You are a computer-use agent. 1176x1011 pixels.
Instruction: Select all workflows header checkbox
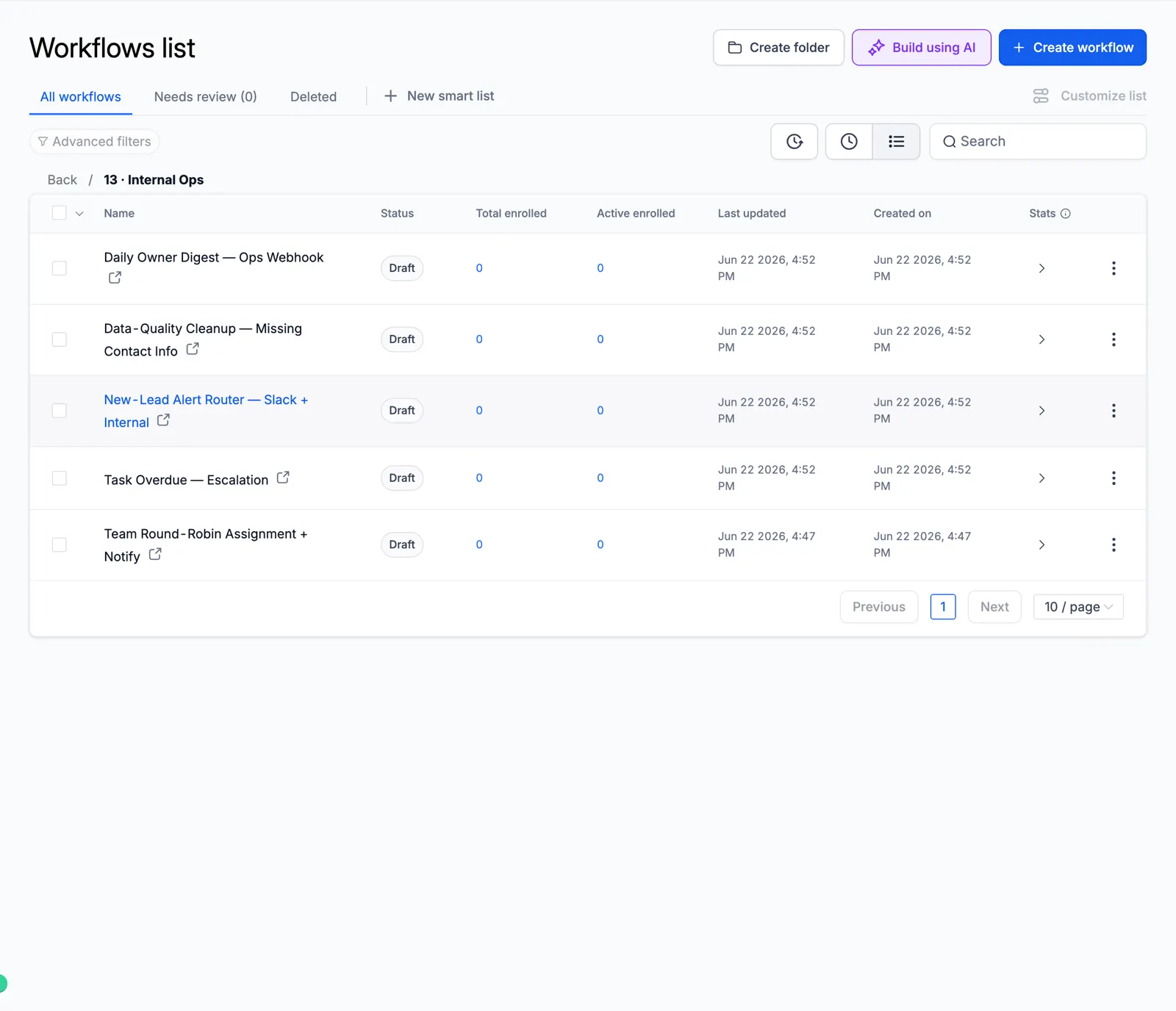(60, 213)
